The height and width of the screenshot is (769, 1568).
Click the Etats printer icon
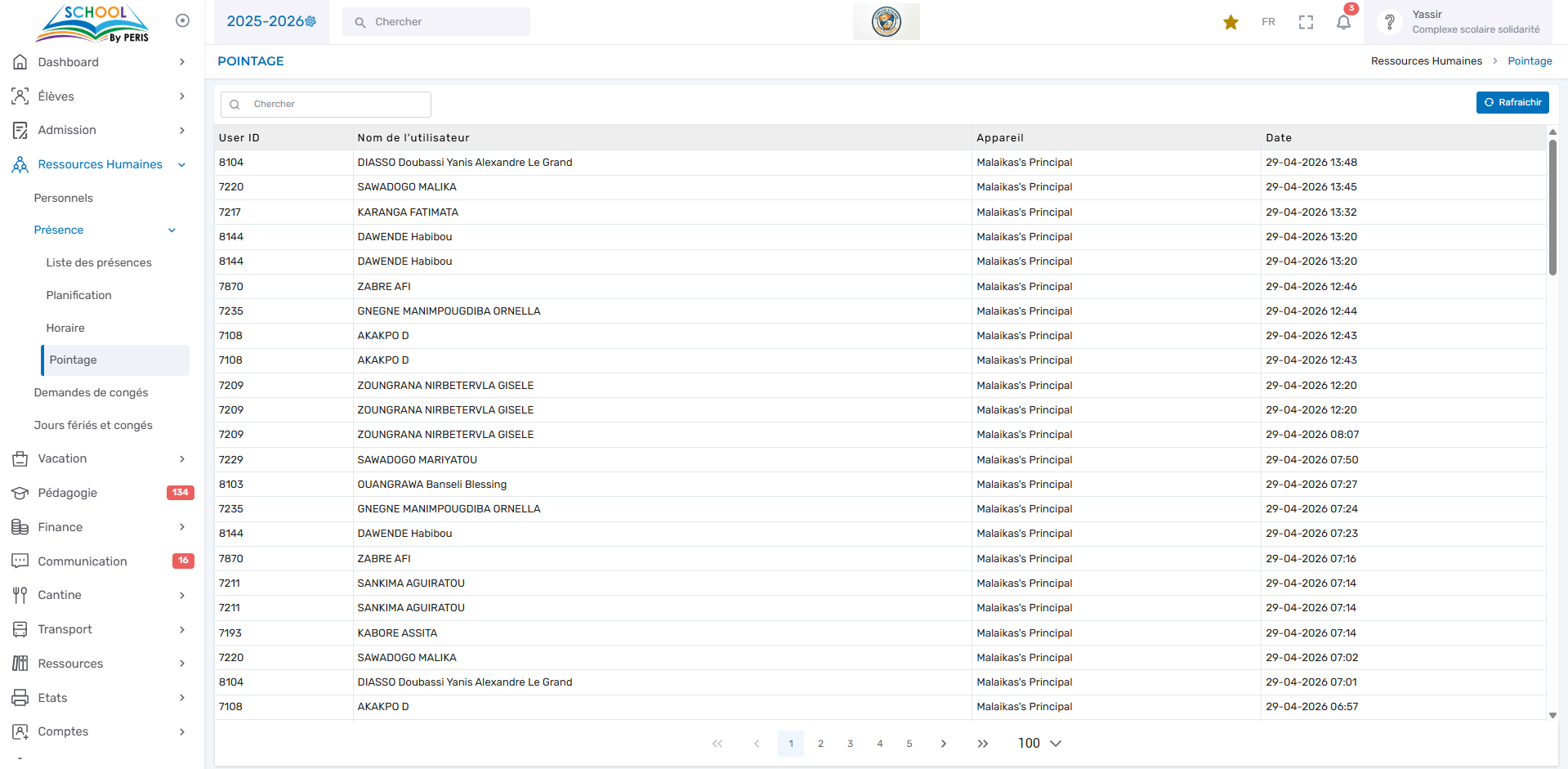click(x=20, y=698)
